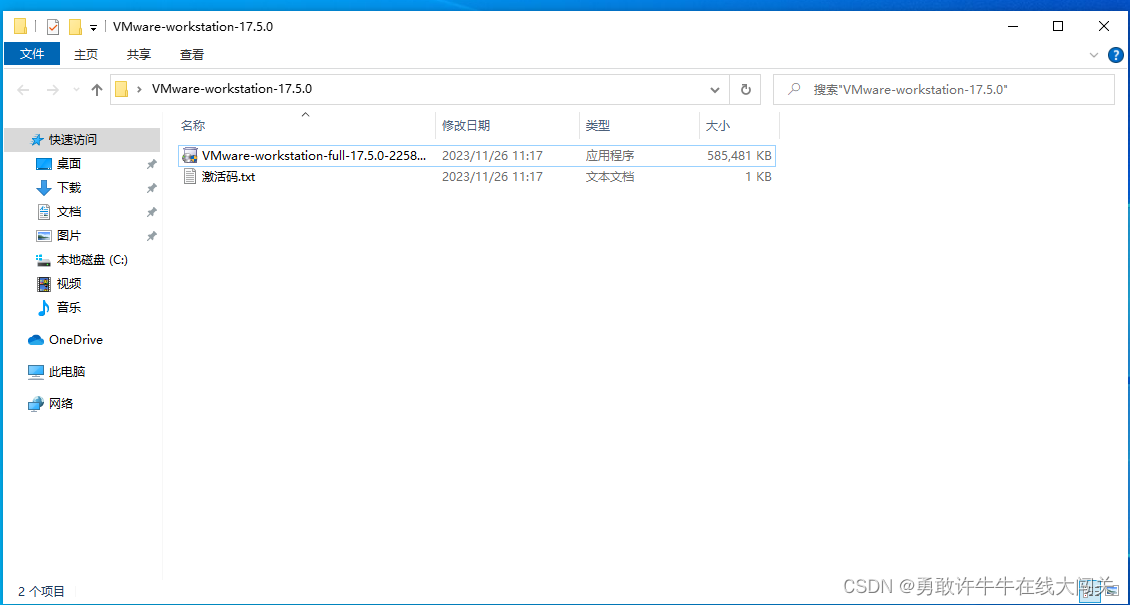Image resolution: width=1130 pixels, height=605 pixels.
Task: Click the VMware installer application icon
Action: click(190, 155)
